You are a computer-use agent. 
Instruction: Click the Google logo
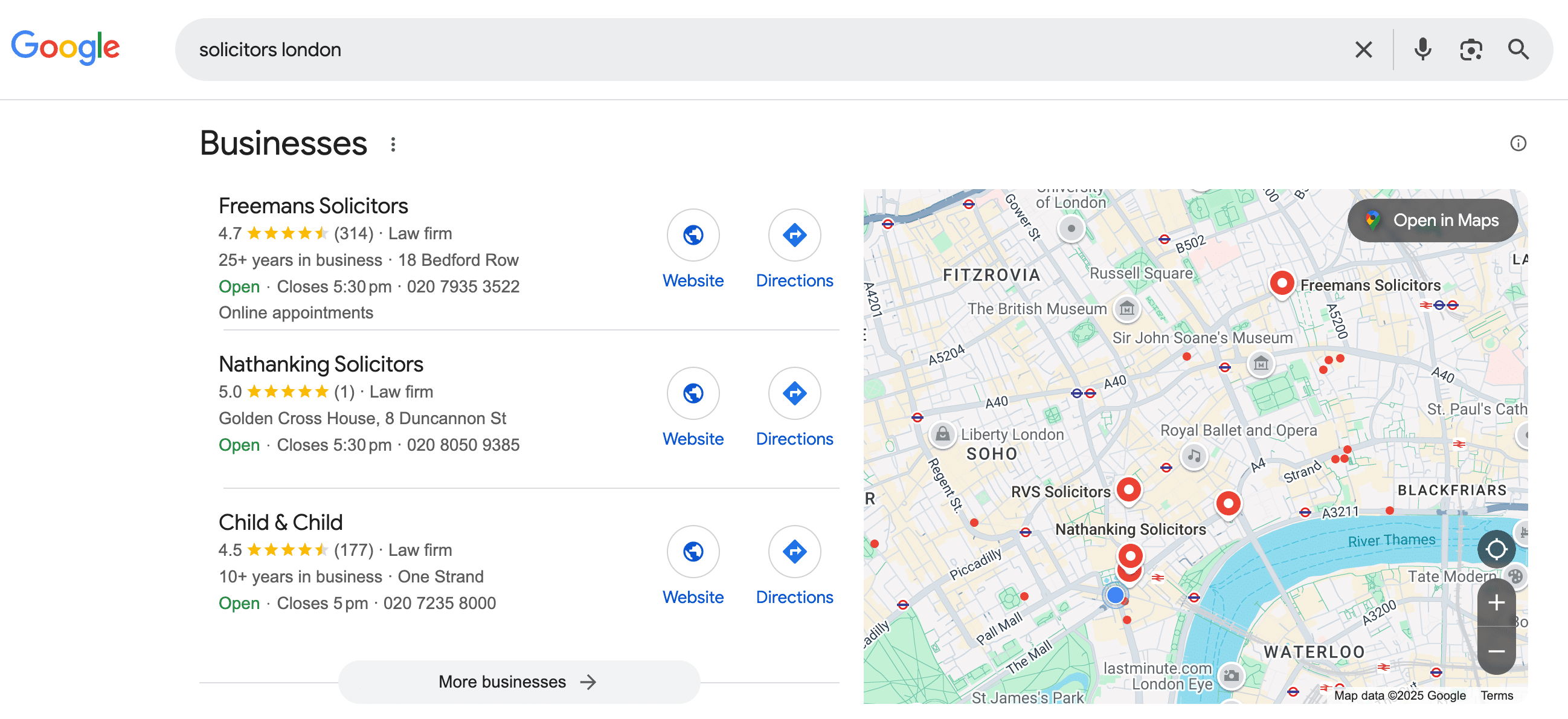[65, 48]
